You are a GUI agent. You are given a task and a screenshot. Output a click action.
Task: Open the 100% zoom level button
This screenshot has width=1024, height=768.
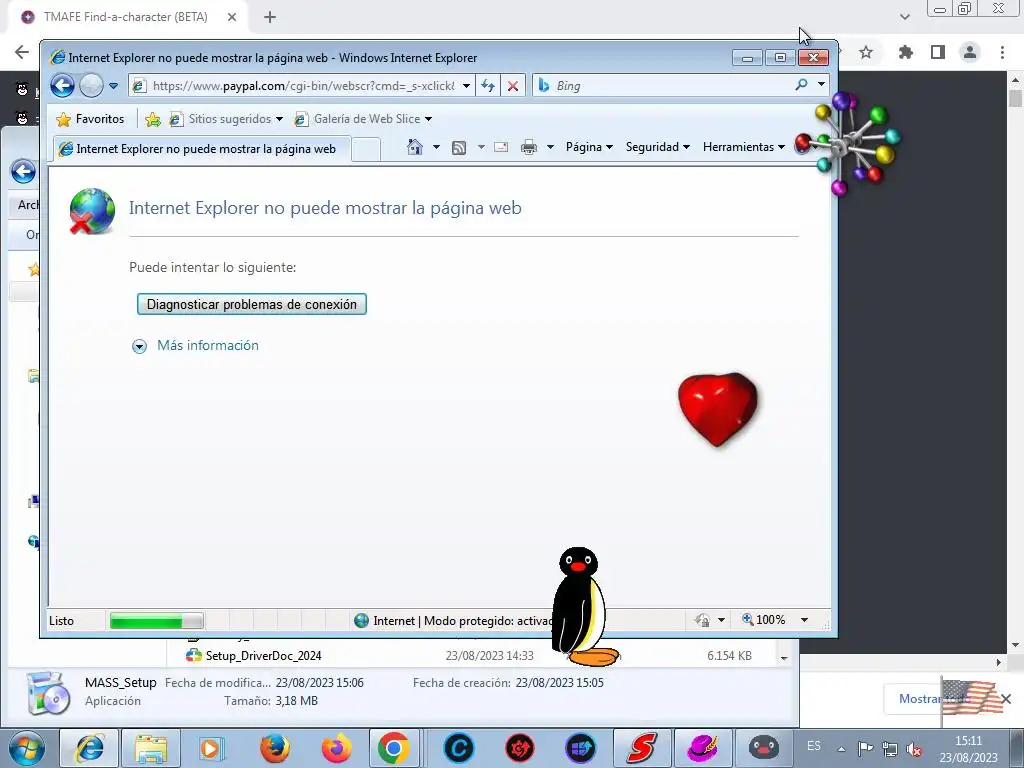763,620
